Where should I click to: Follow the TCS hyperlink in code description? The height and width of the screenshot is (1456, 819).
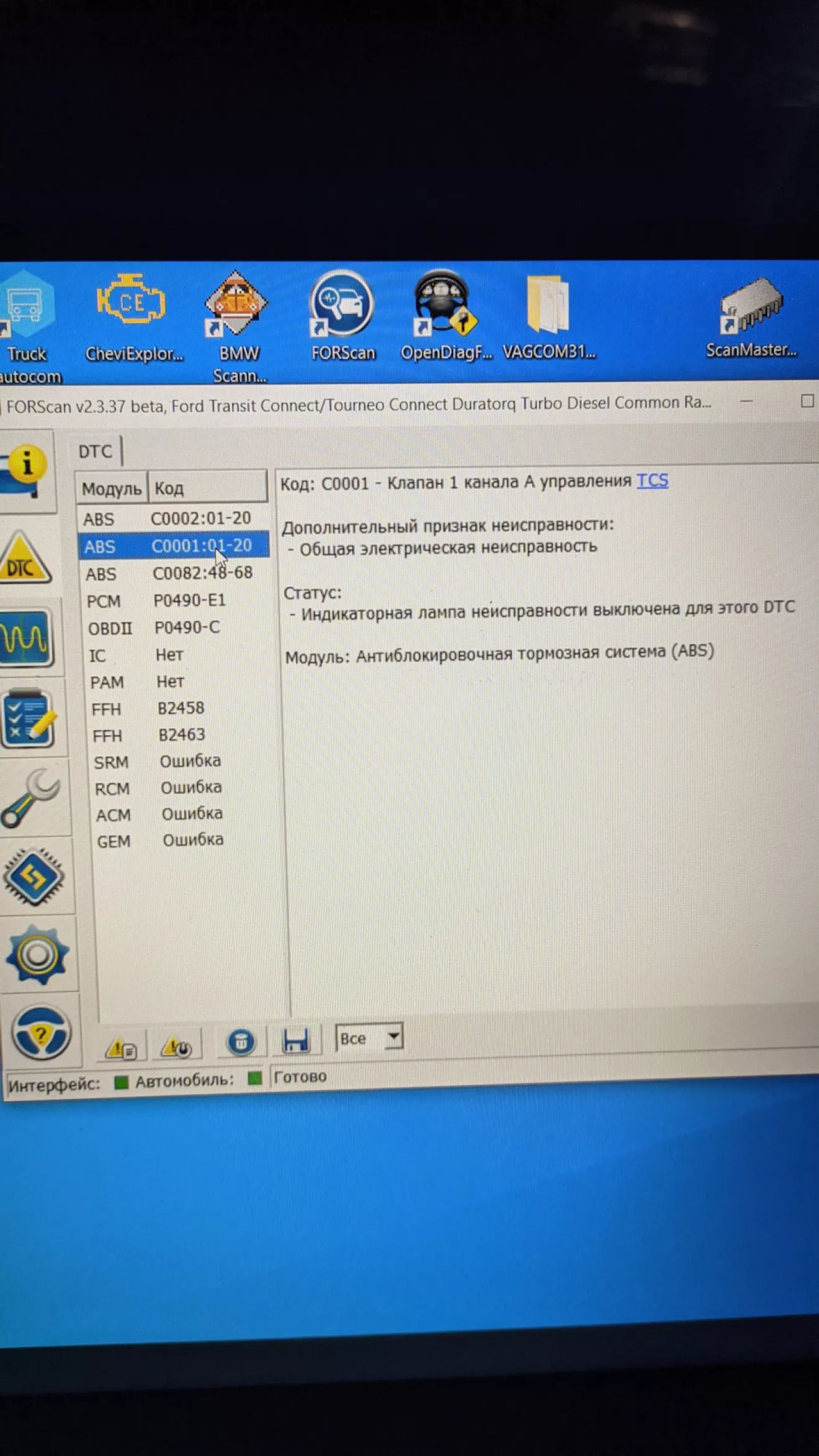[652, 481]
